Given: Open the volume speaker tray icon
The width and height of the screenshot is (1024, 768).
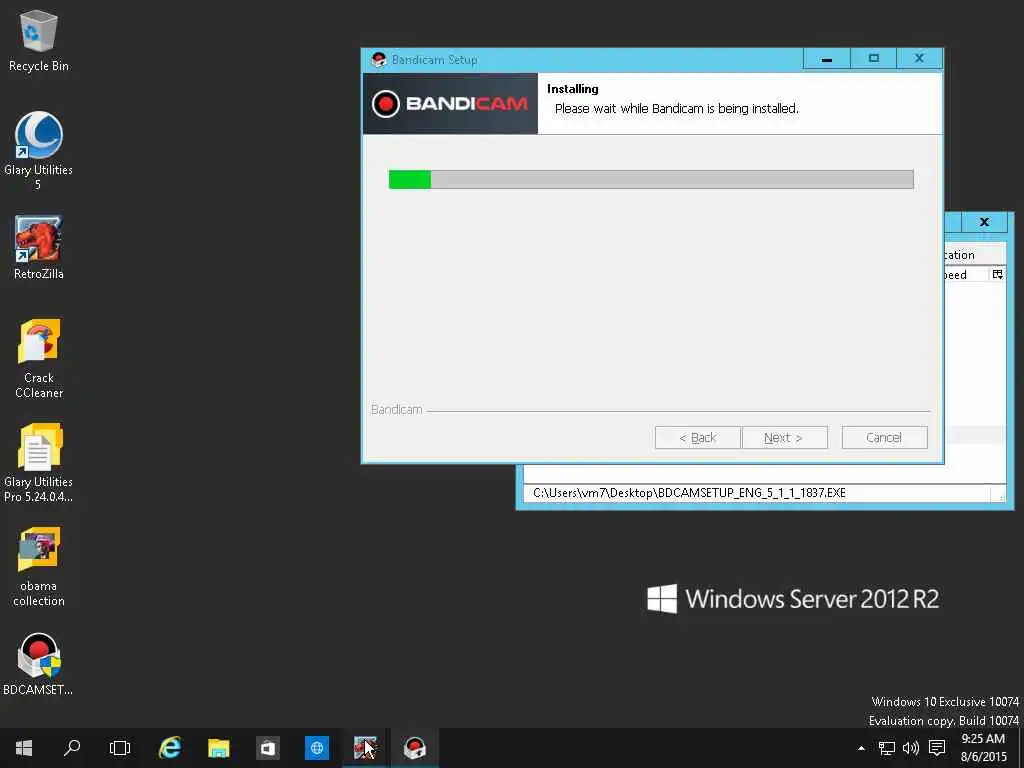Looking at the screenshot, I should point(910,748).
